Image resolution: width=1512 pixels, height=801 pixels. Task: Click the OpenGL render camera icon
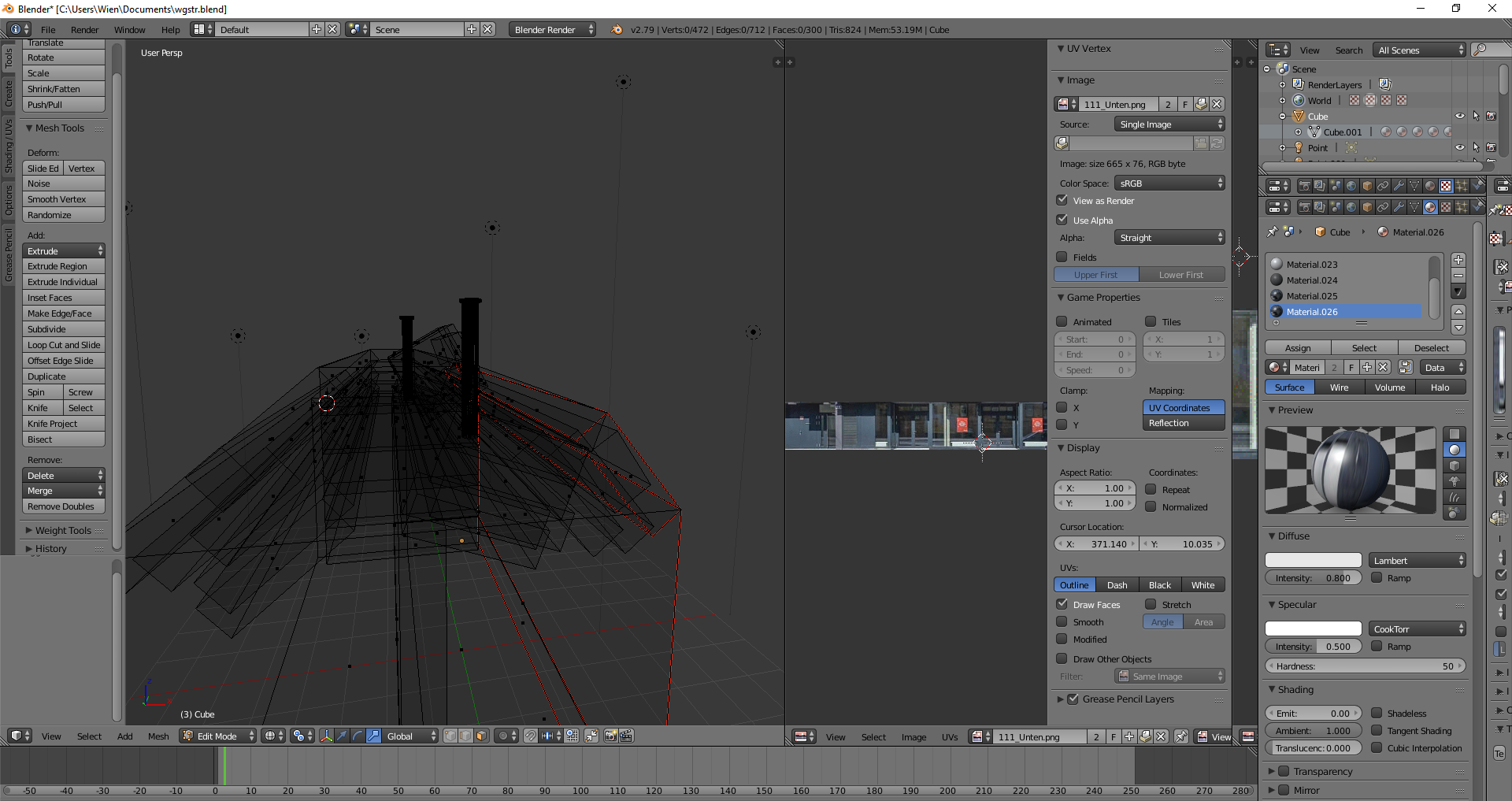[610, 736]
